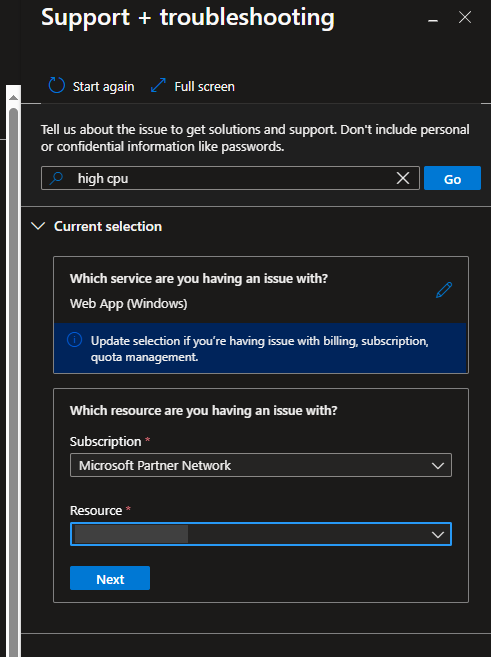The height and width of the screenshot is (657, 491).
Task: Open the Resource dropdown
Action: [x=261, y=534]
